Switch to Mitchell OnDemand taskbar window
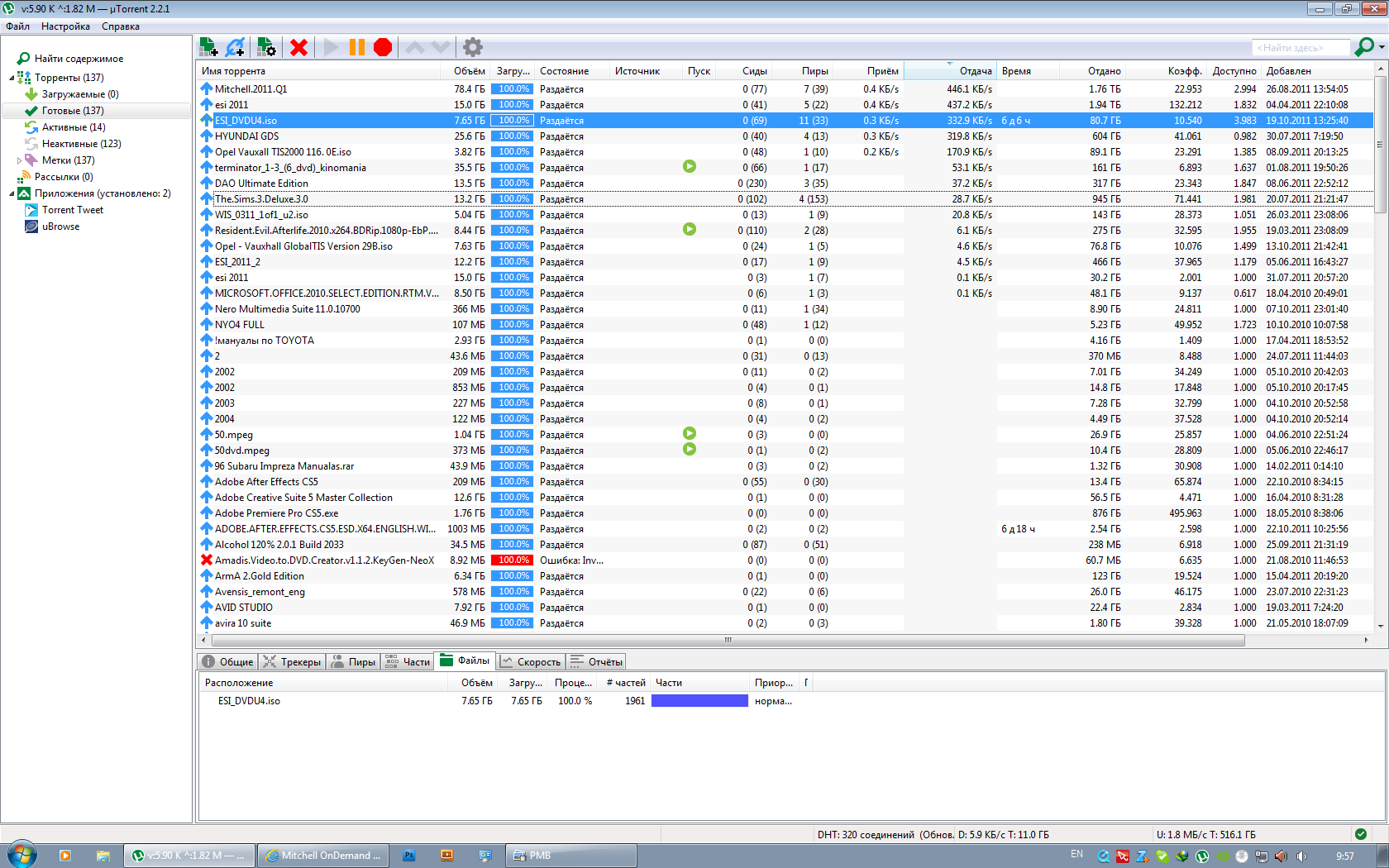 (322, 856)
